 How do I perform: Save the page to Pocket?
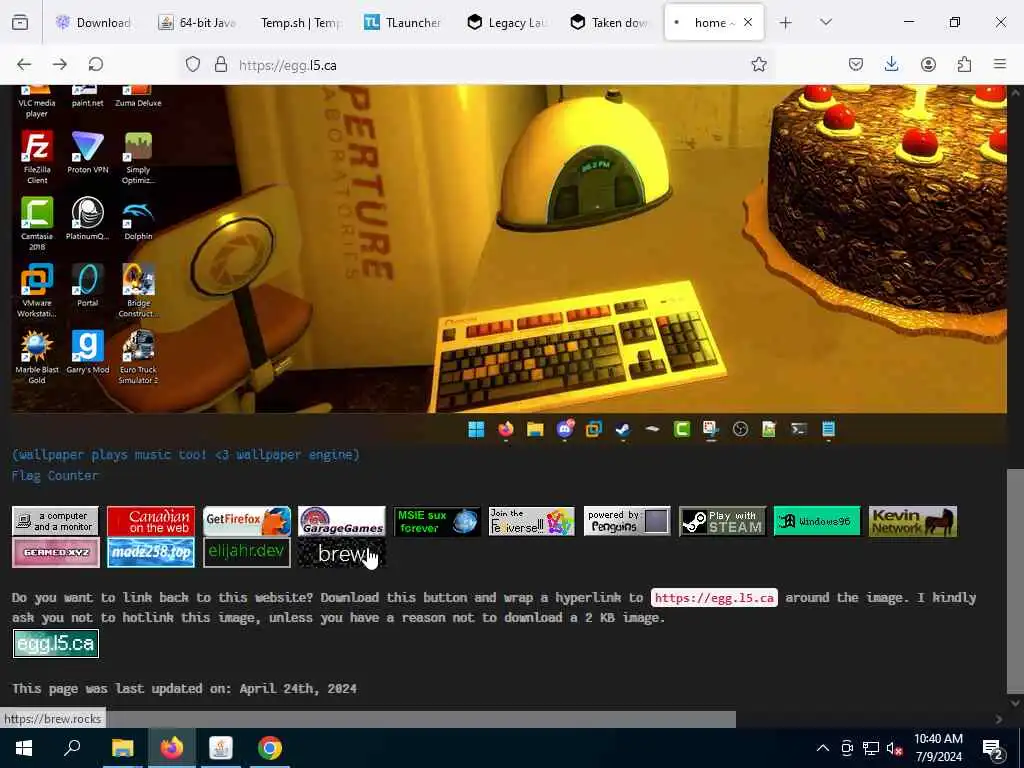coord(856,64)
